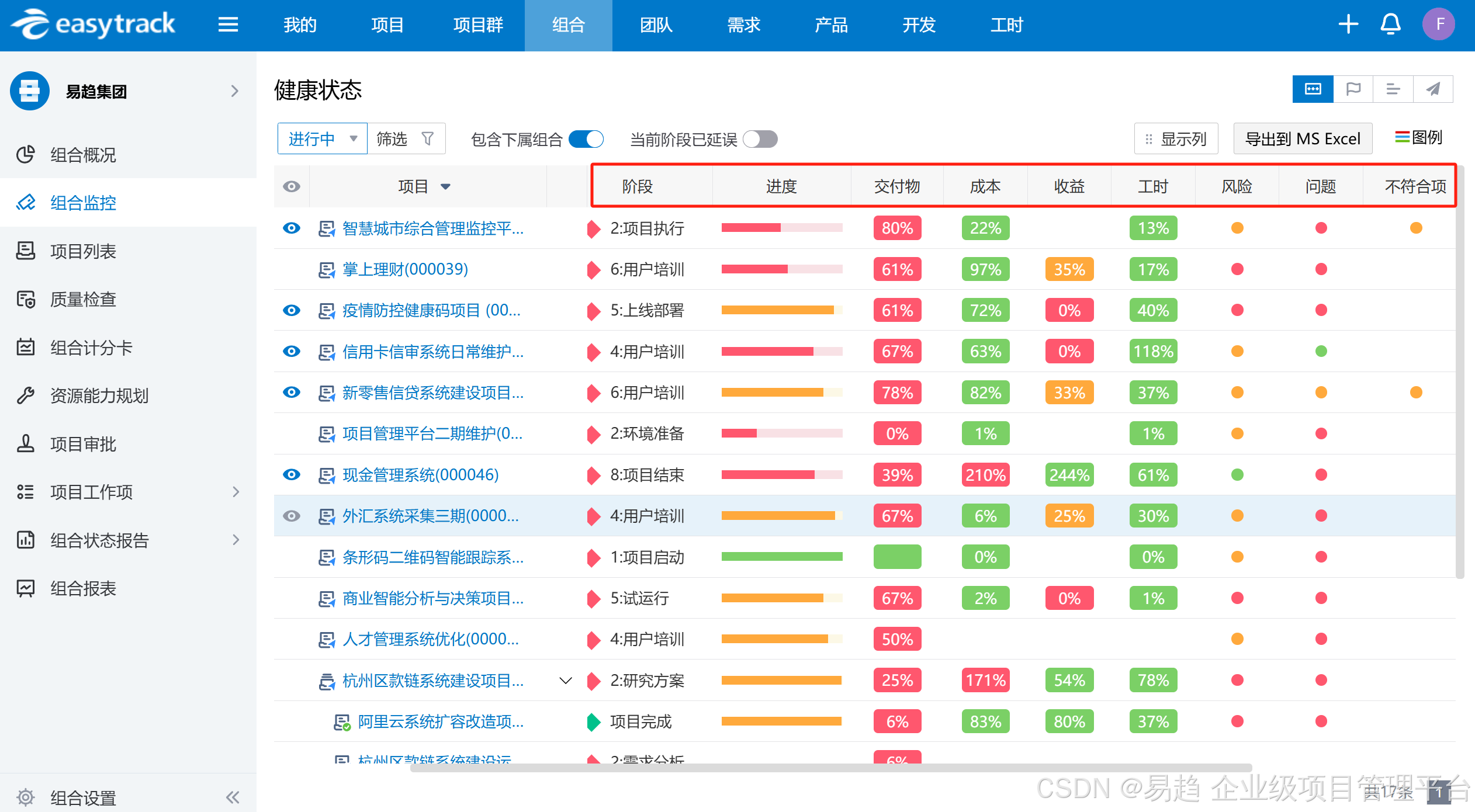
Task: Click the notification bell icon
Action: (x=1390, y=25)
